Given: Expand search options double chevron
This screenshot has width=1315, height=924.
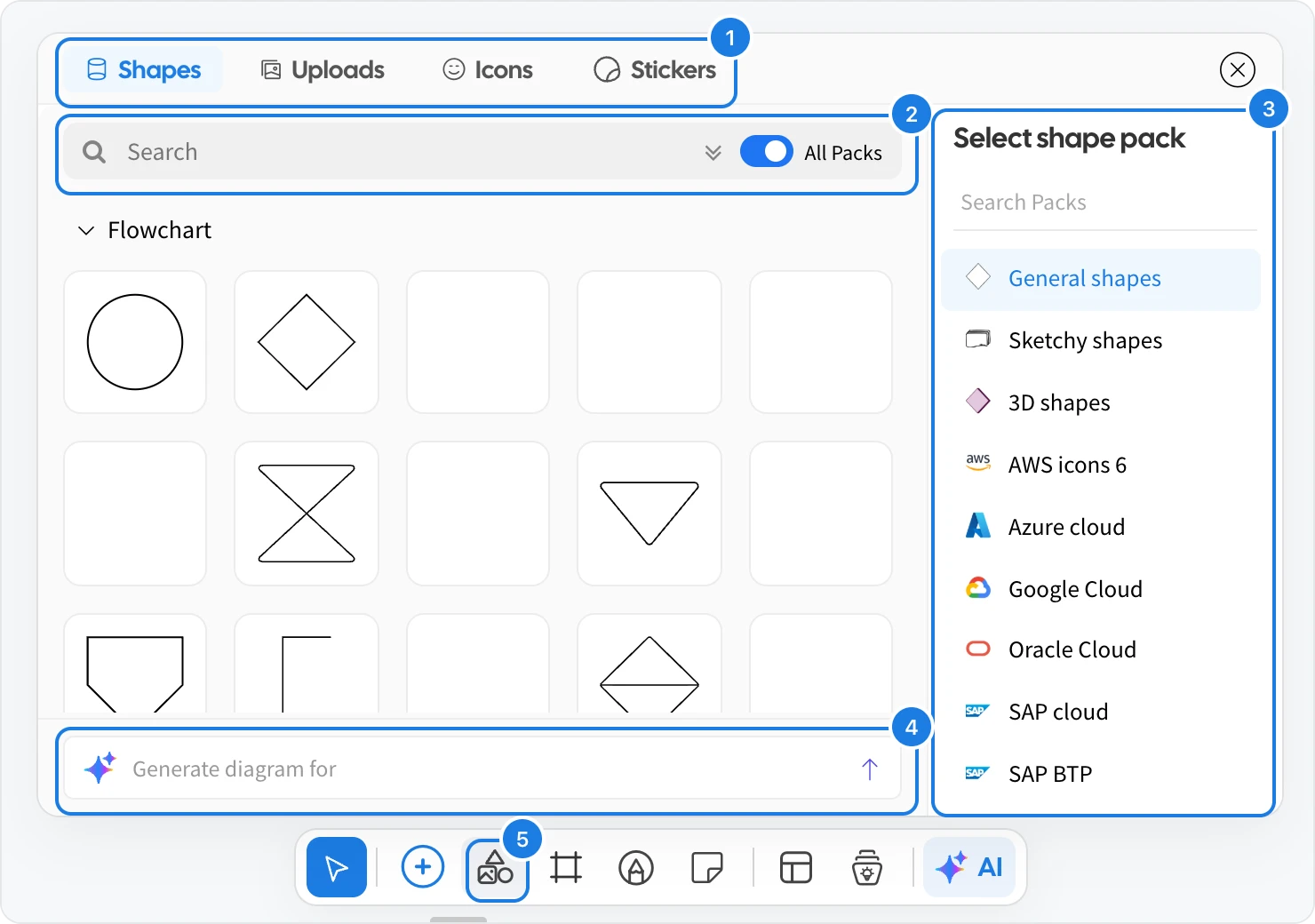Looking at the screenshot, I should click(x=713, y=153).
